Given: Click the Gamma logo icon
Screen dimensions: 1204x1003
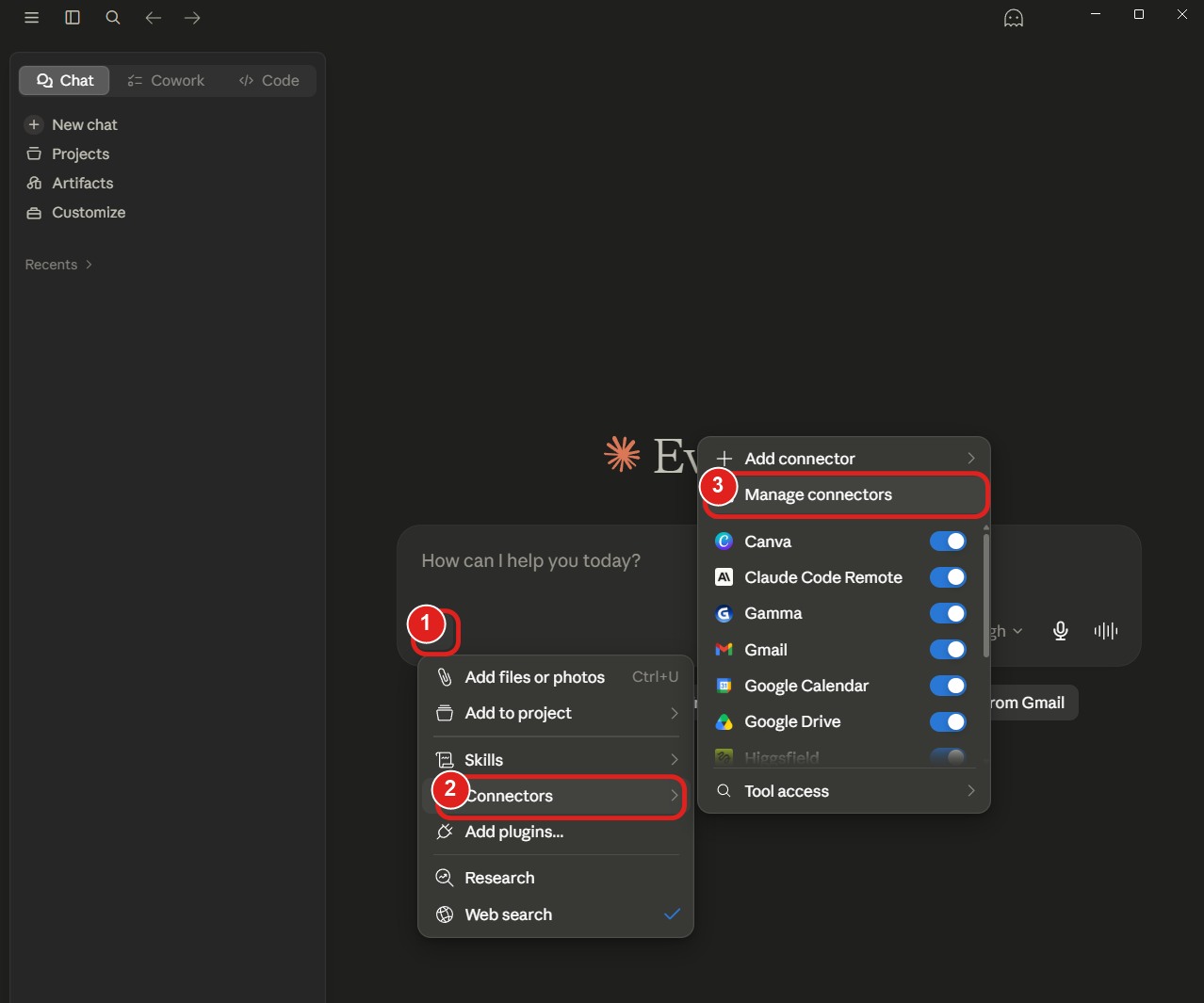Looking at the screenshot, I should coord(724,613).
